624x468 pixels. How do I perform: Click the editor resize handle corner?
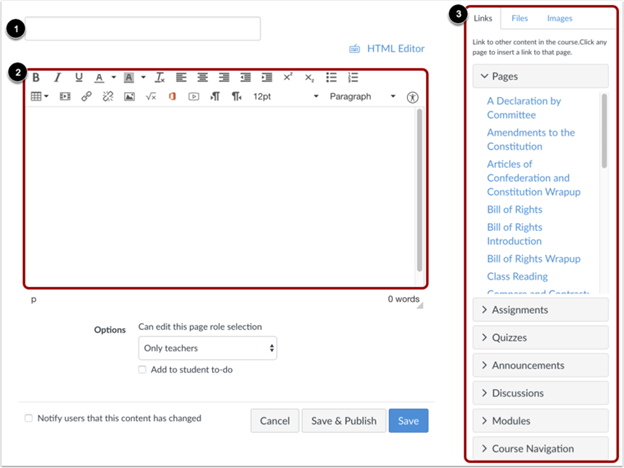pyautogui.click(x=420, y=306)
